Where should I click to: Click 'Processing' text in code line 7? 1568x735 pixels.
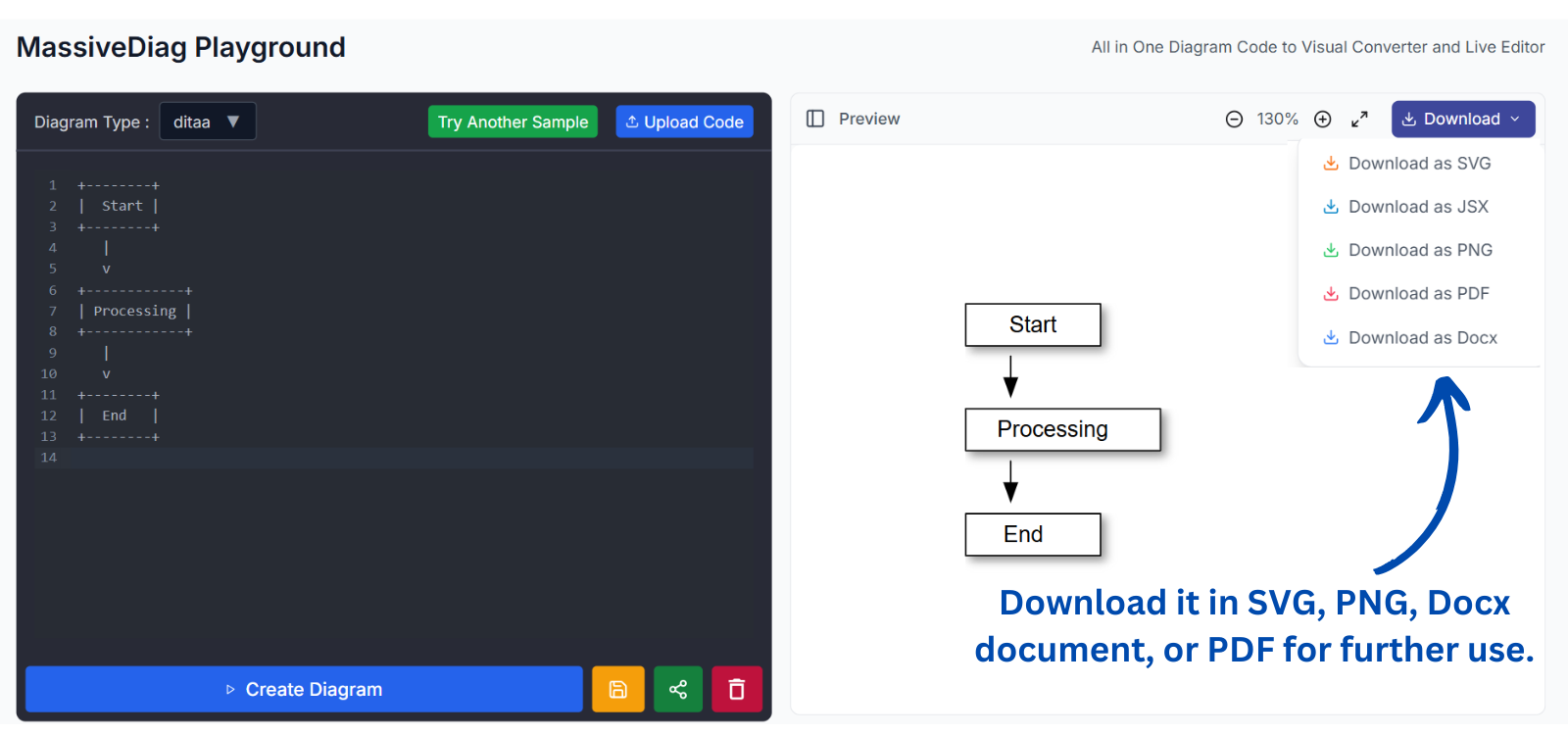pos(135,311)
